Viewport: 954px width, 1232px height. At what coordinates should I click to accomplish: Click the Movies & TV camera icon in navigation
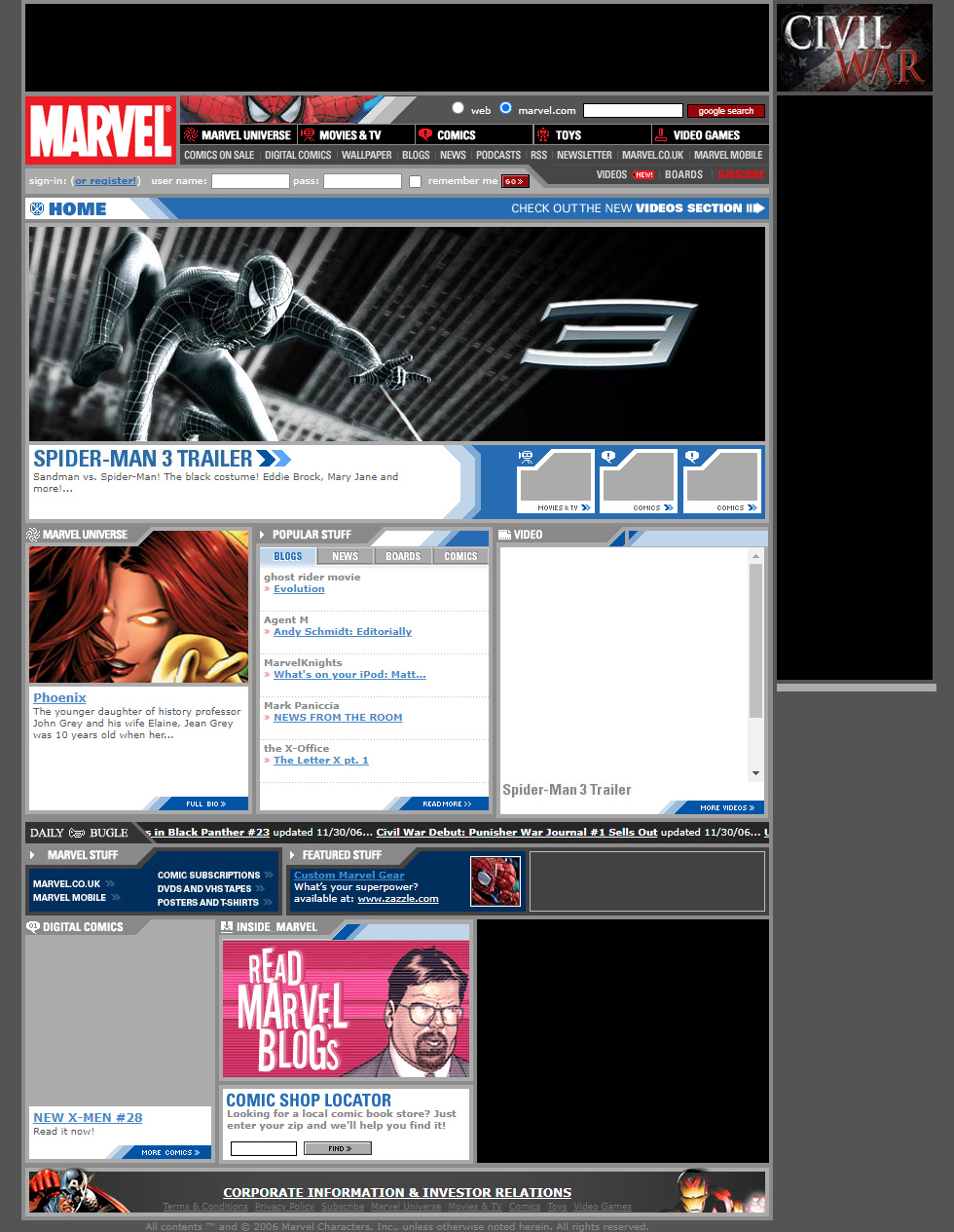point(309,135)
